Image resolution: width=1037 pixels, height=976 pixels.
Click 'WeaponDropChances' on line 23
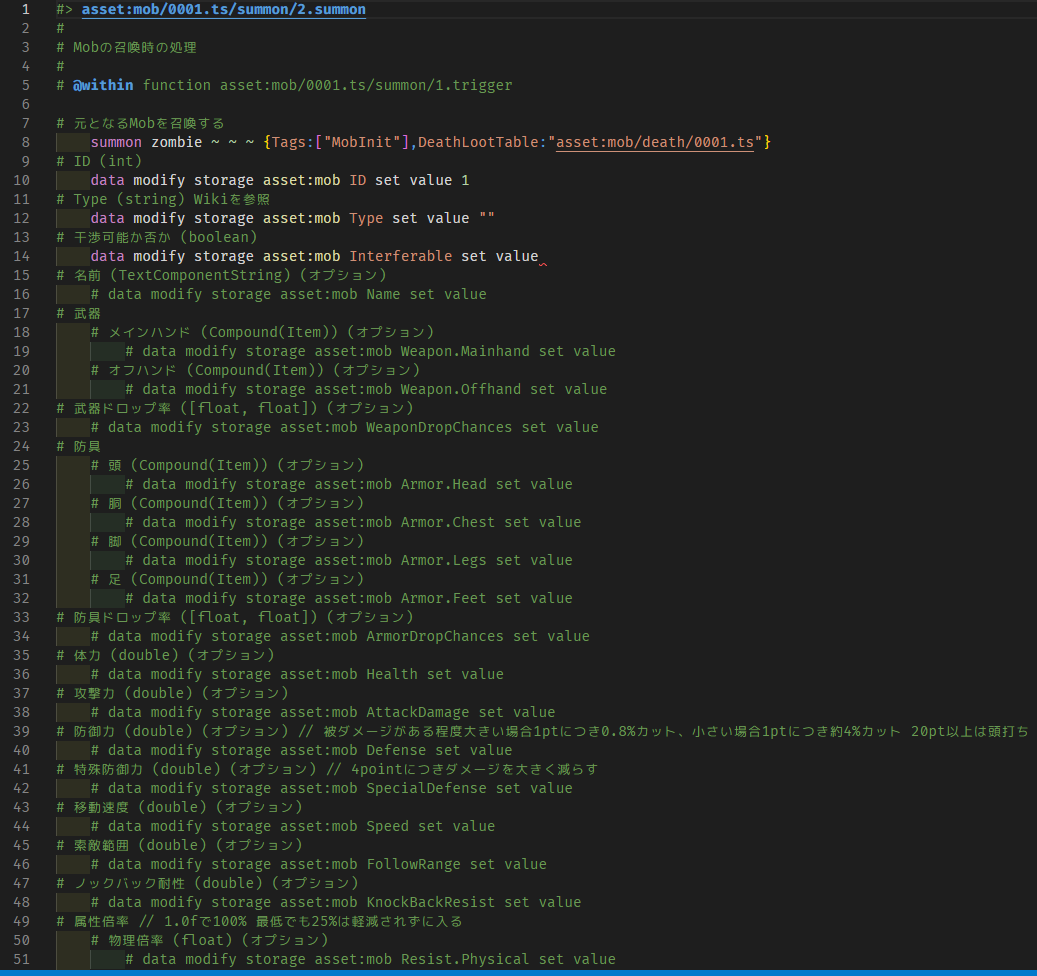(x=439, y=427)
